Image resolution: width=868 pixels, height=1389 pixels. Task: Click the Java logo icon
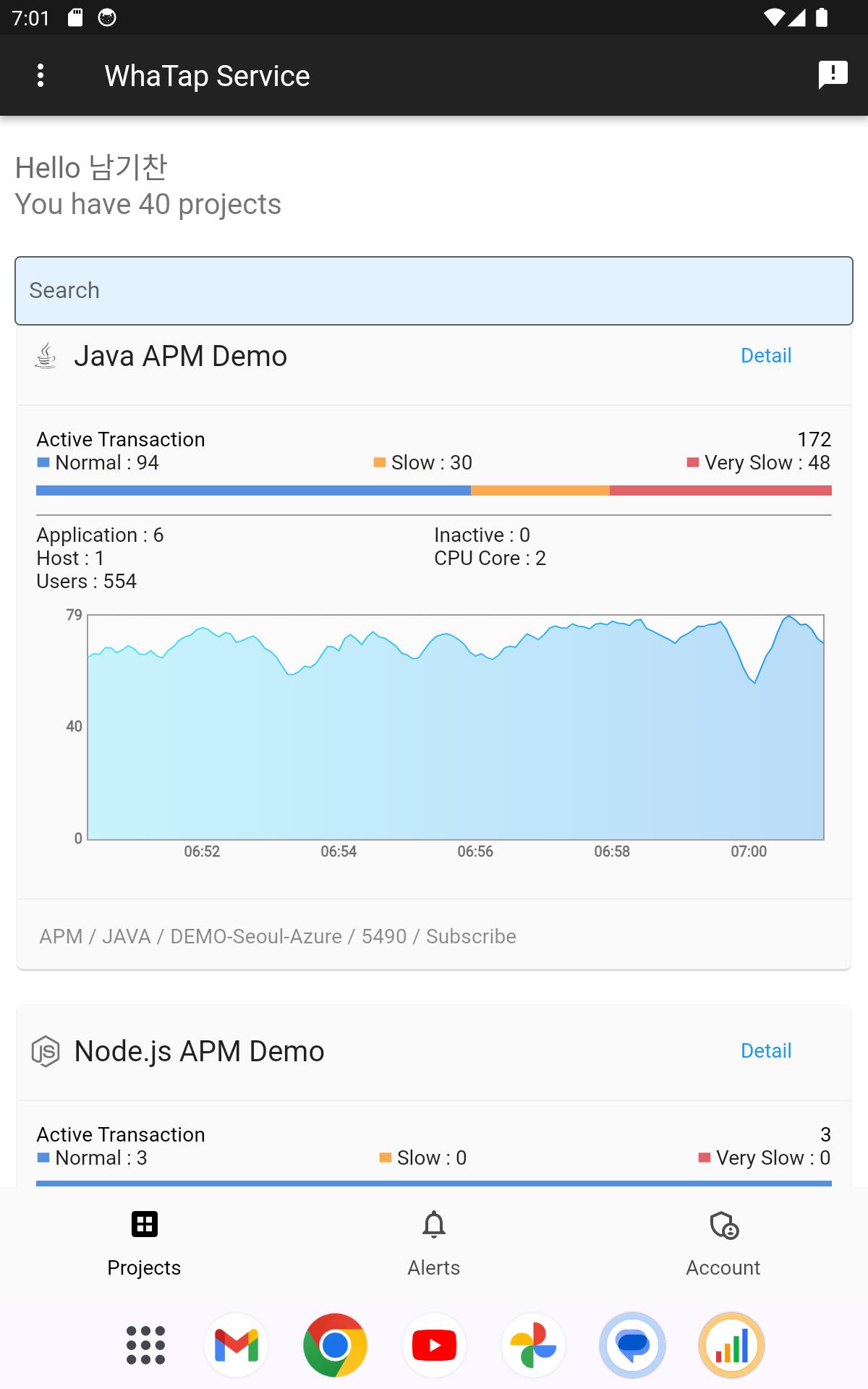click(46, 356)
